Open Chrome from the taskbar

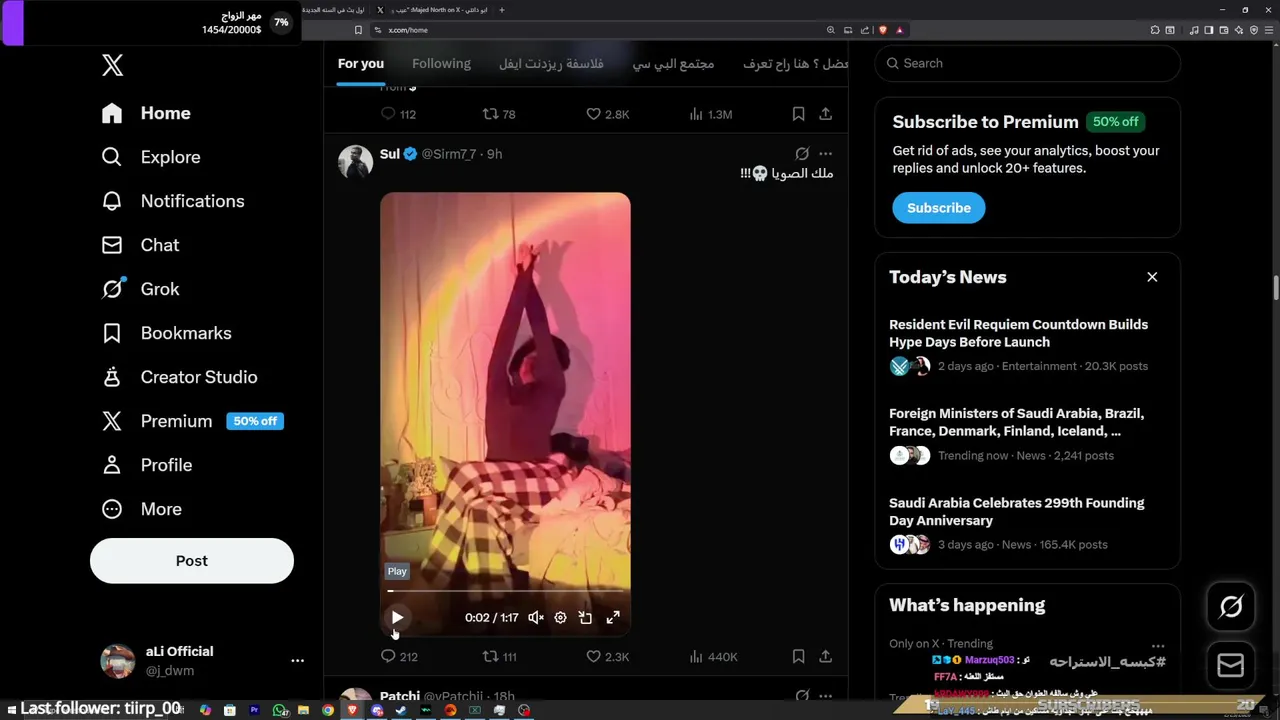point(328,710)
